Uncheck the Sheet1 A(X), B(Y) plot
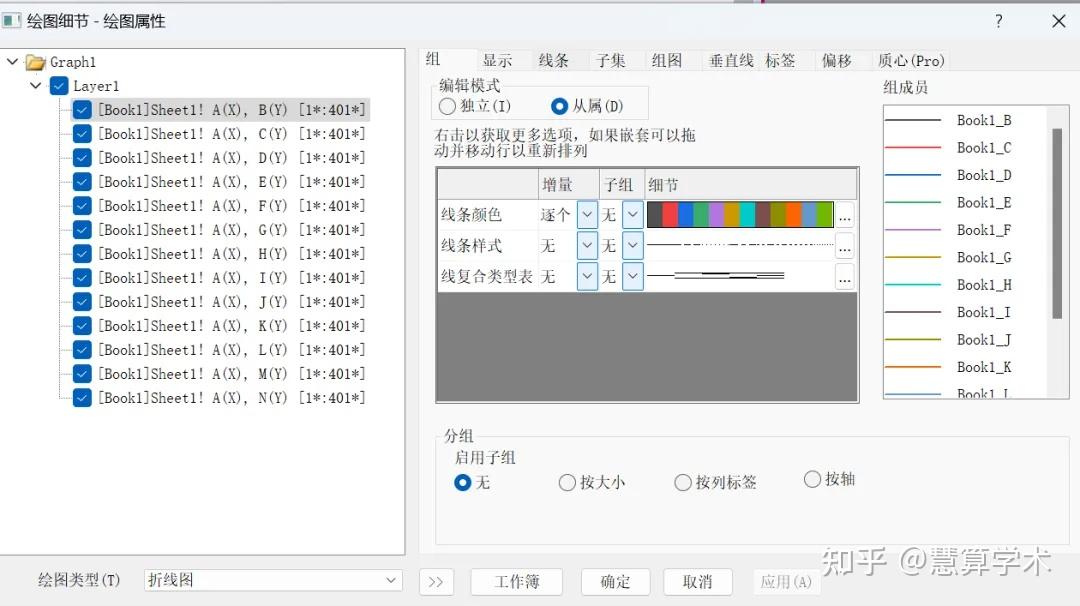The width and height of the screenshot is (1080, 606). [81, 109]
